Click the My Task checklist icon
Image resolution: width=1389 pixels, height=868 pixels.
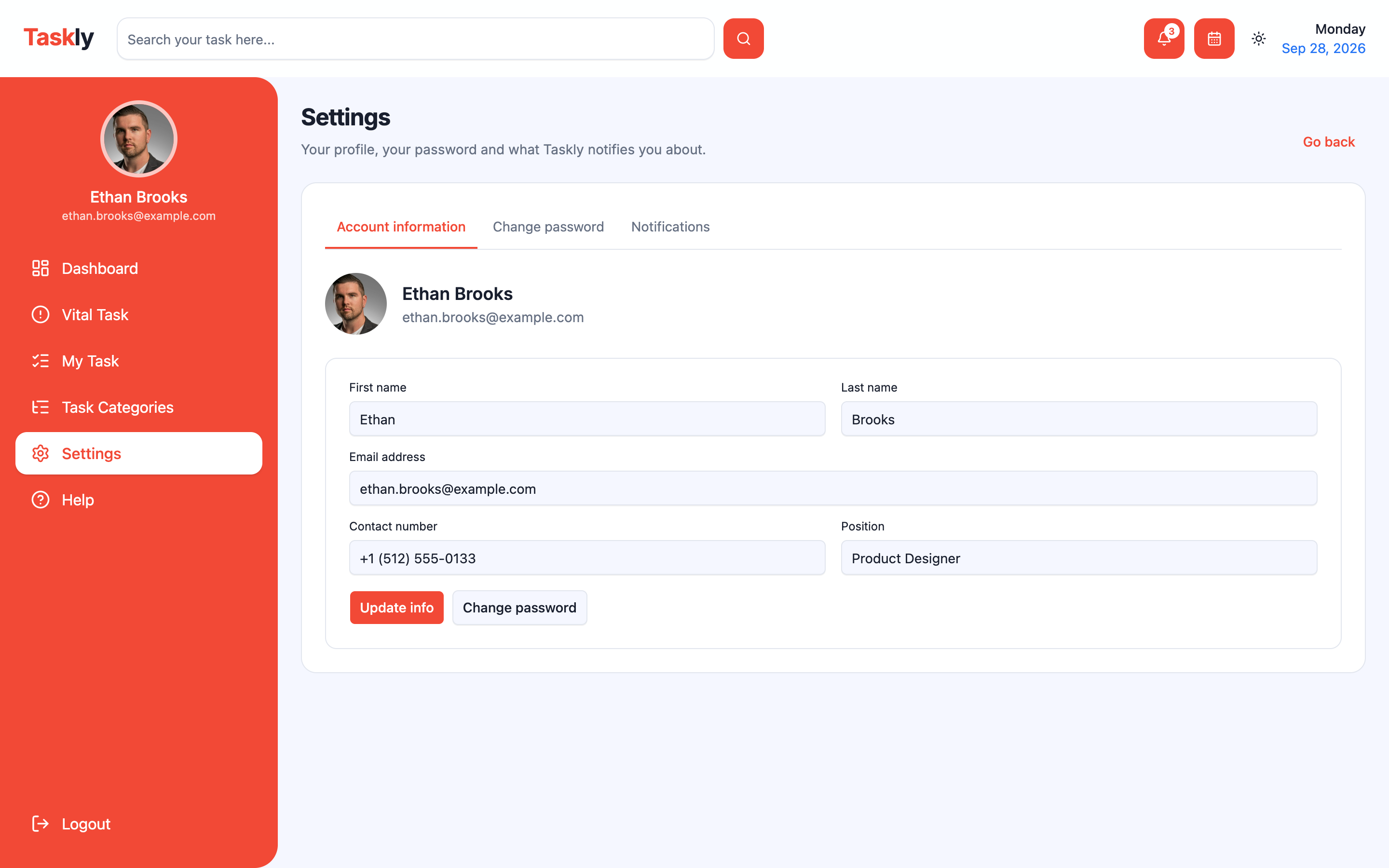(x=40, y=361)
